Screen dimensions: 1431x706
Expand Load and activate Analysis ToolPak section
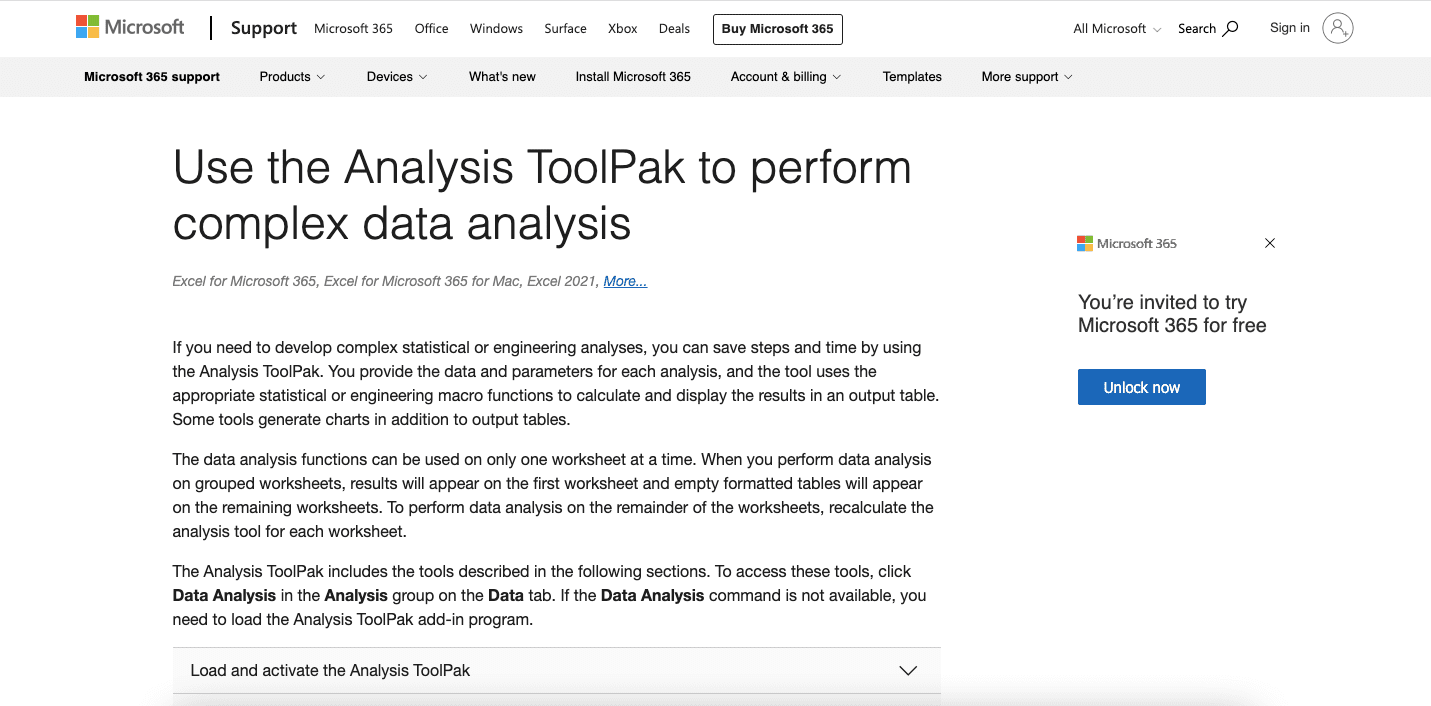pos(556,670)
